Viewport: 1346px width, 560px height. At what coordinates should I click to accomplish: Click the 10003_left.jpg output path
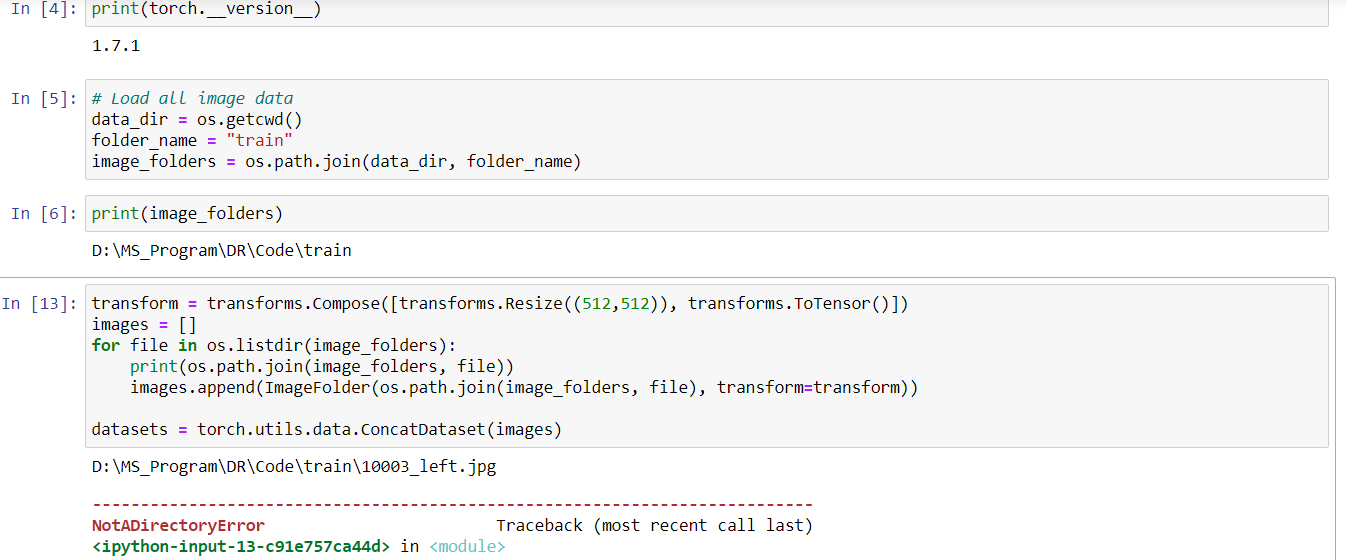pos(293,466)
